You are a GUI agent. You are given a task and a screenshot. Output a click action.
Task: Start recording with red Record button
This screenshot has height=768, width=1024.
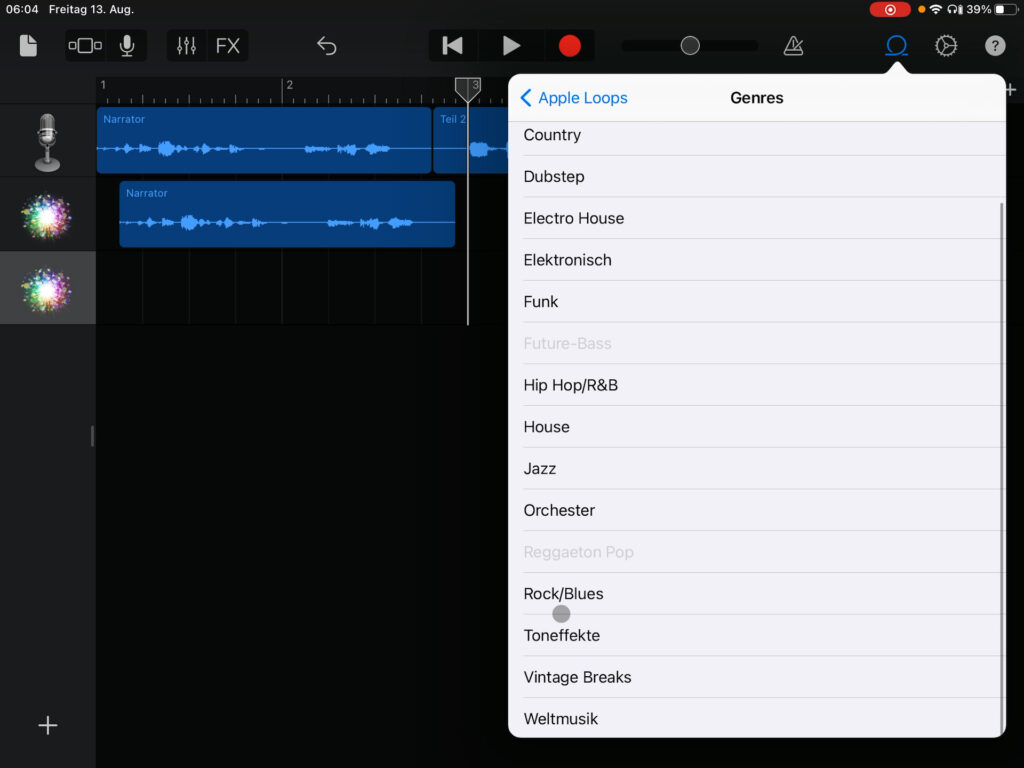[569, 46]
